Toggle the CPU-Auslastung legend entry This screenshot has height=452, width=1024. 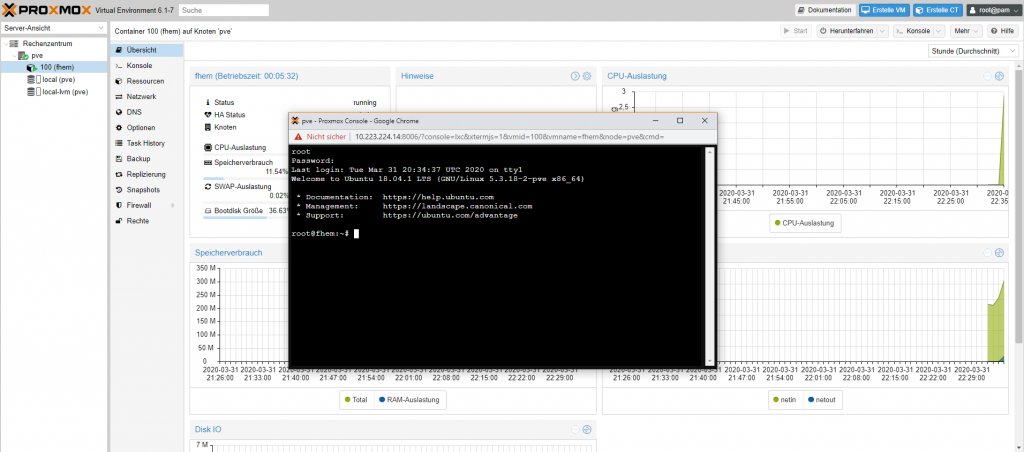click(805, 223)
